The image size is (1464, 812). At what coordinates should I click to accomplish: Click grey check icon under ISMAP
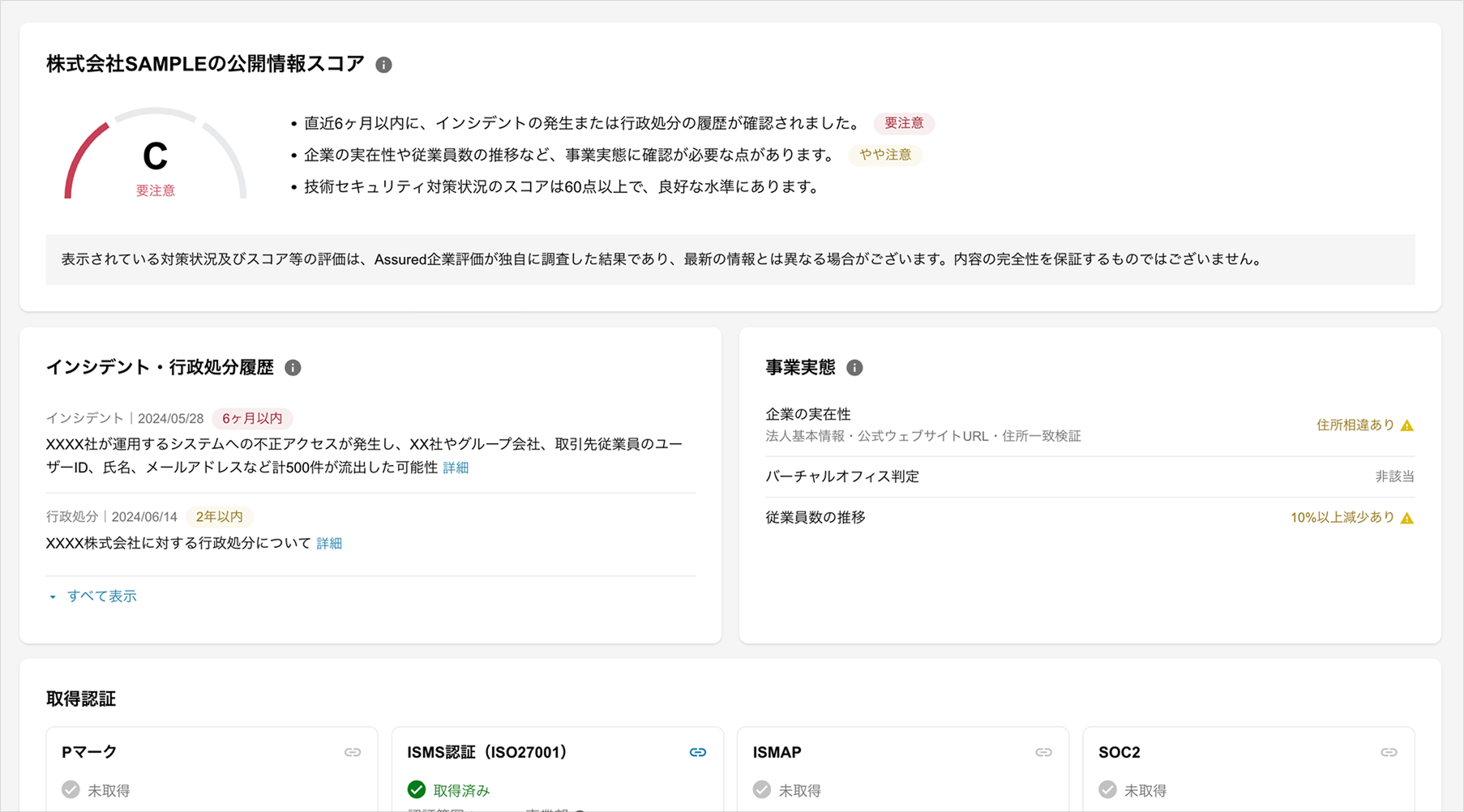coord(762,789)
